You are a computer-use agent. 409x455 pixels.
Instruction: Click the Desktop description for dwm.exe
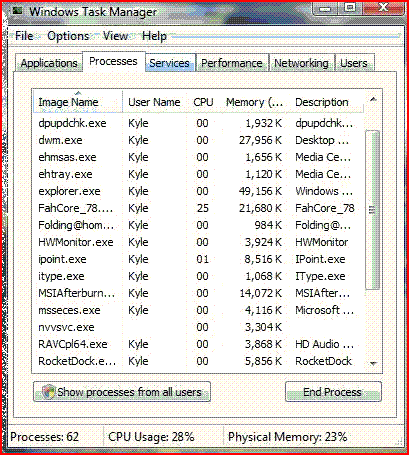322,140
